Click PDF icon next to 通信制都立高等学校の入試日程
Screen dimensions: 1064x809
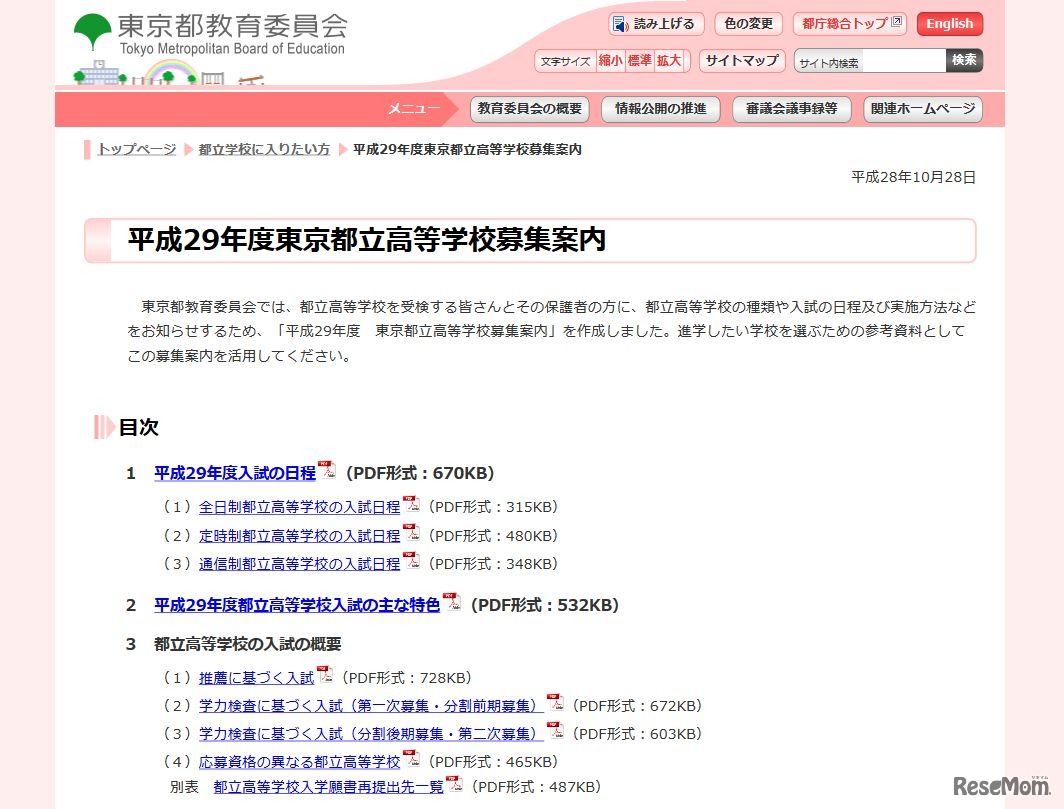tap(411, 562)
